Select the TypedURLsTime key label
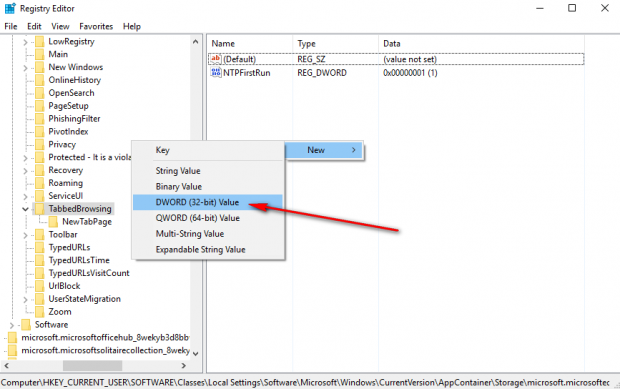Image resolution: width=620 pixels, height=389 pixels. point(79,260)
